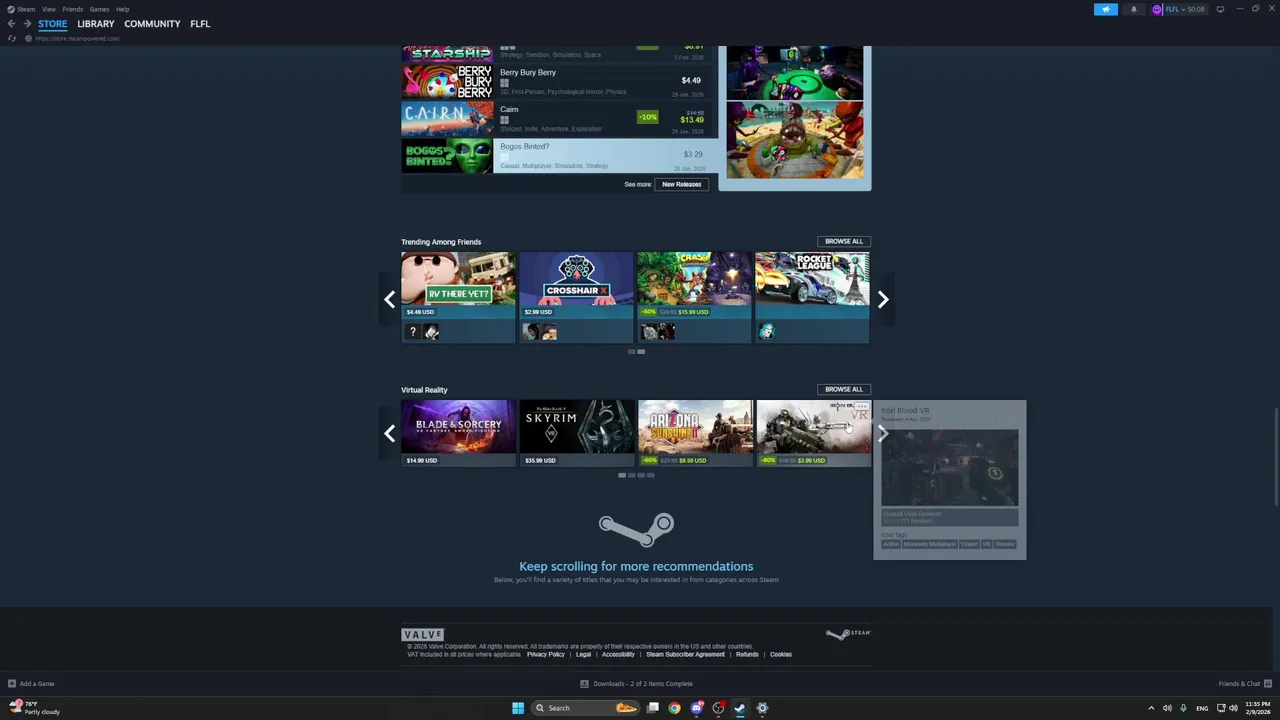Click the store URL address bar

click(x=78, y=38)
